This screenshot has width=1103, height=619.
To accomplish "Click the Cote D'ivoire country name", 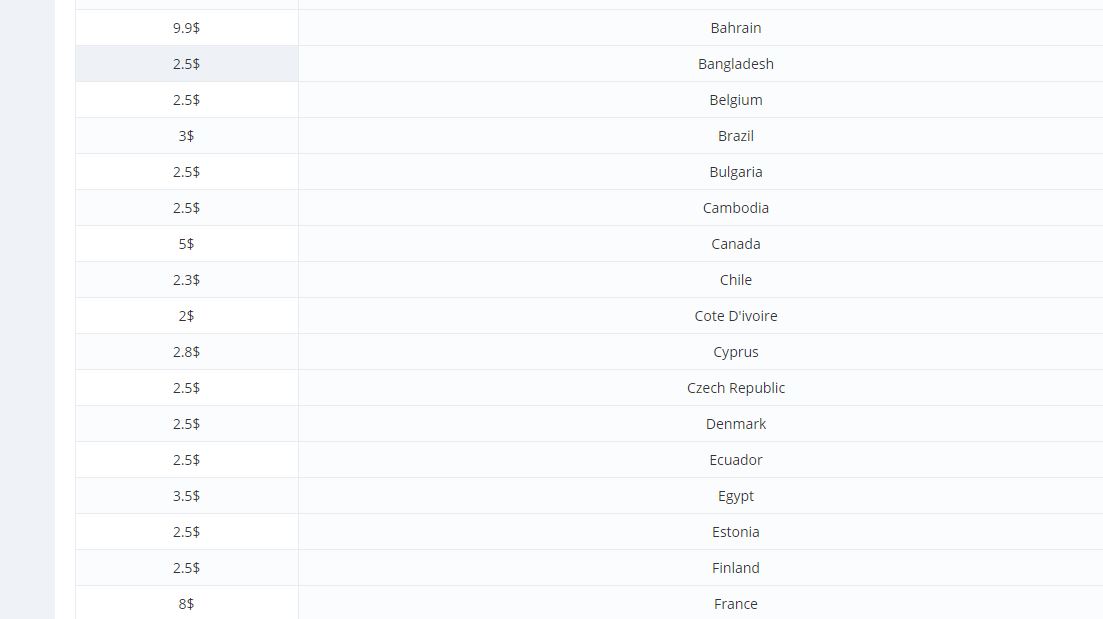I will click(735, 316).
